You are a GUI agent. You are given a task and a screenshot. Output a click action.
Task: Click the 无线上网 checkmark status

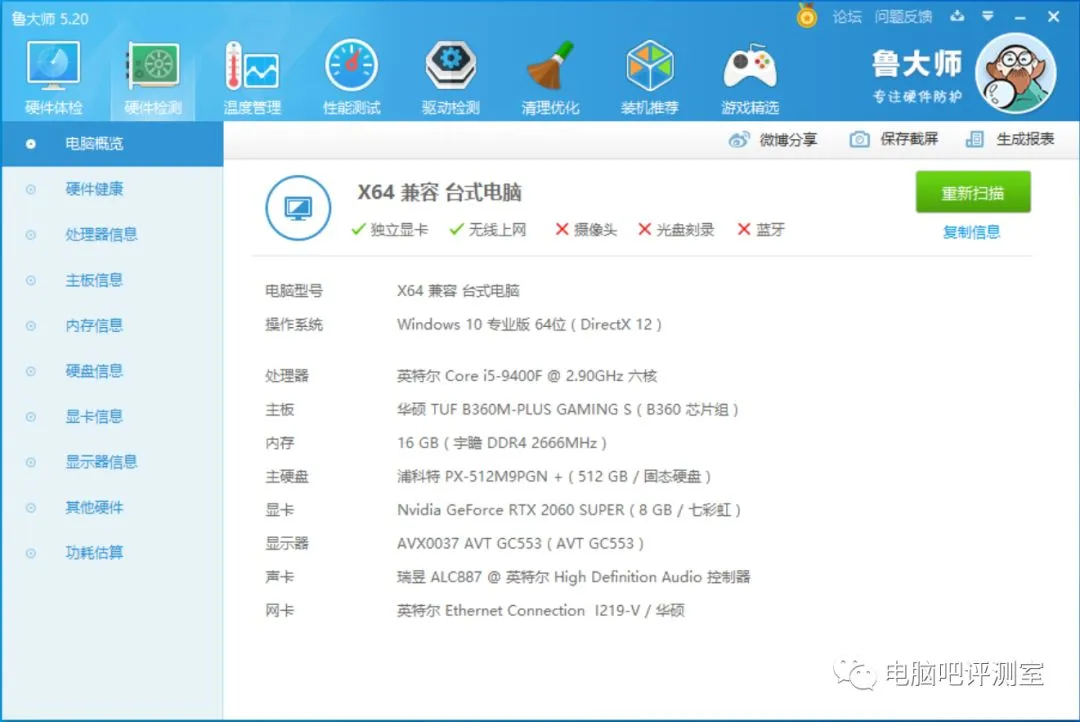coord(488,229)
